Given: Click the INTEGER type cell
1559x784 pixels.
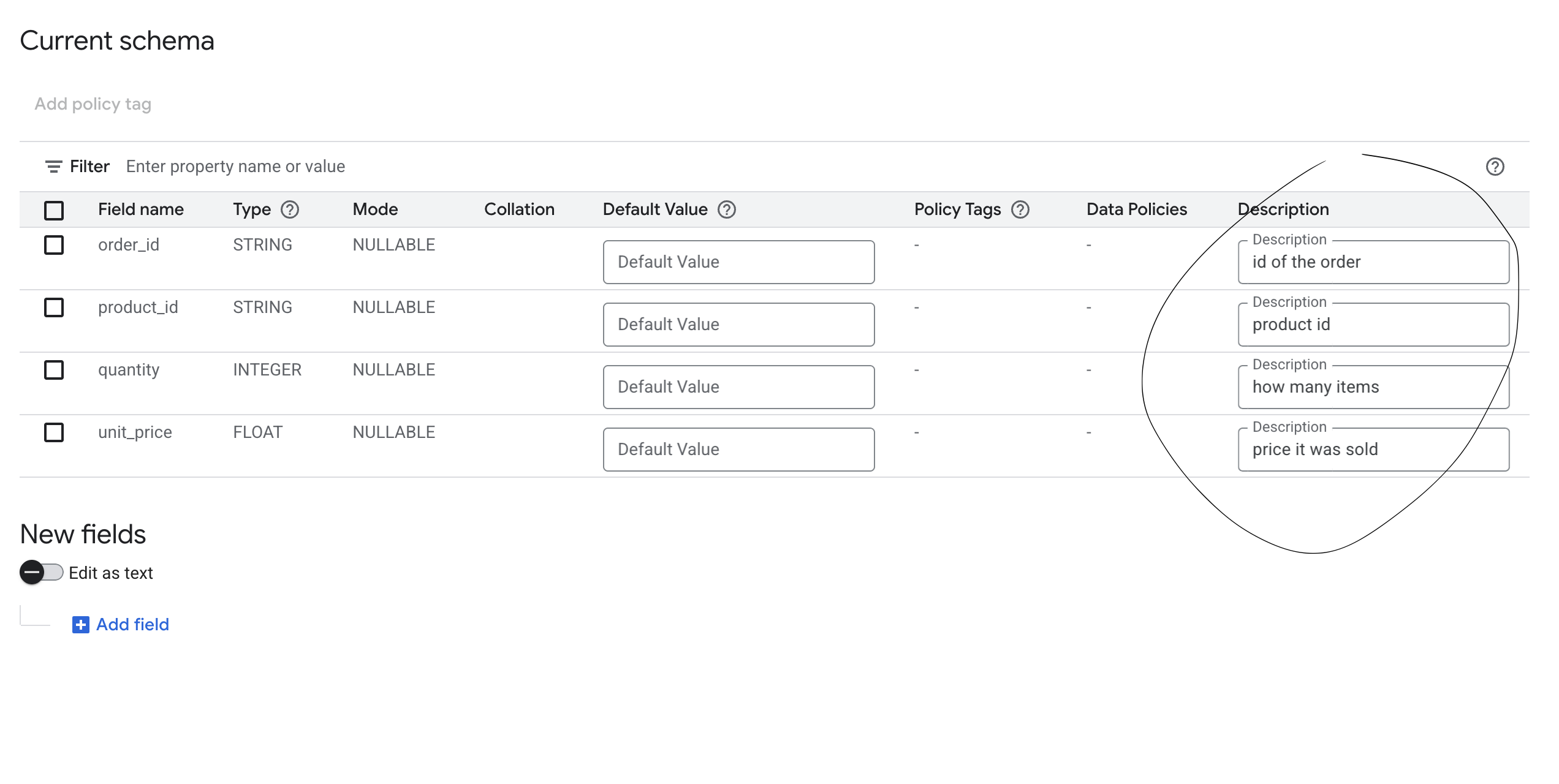Looking at the screenshot, I should (x=267, y=370).
